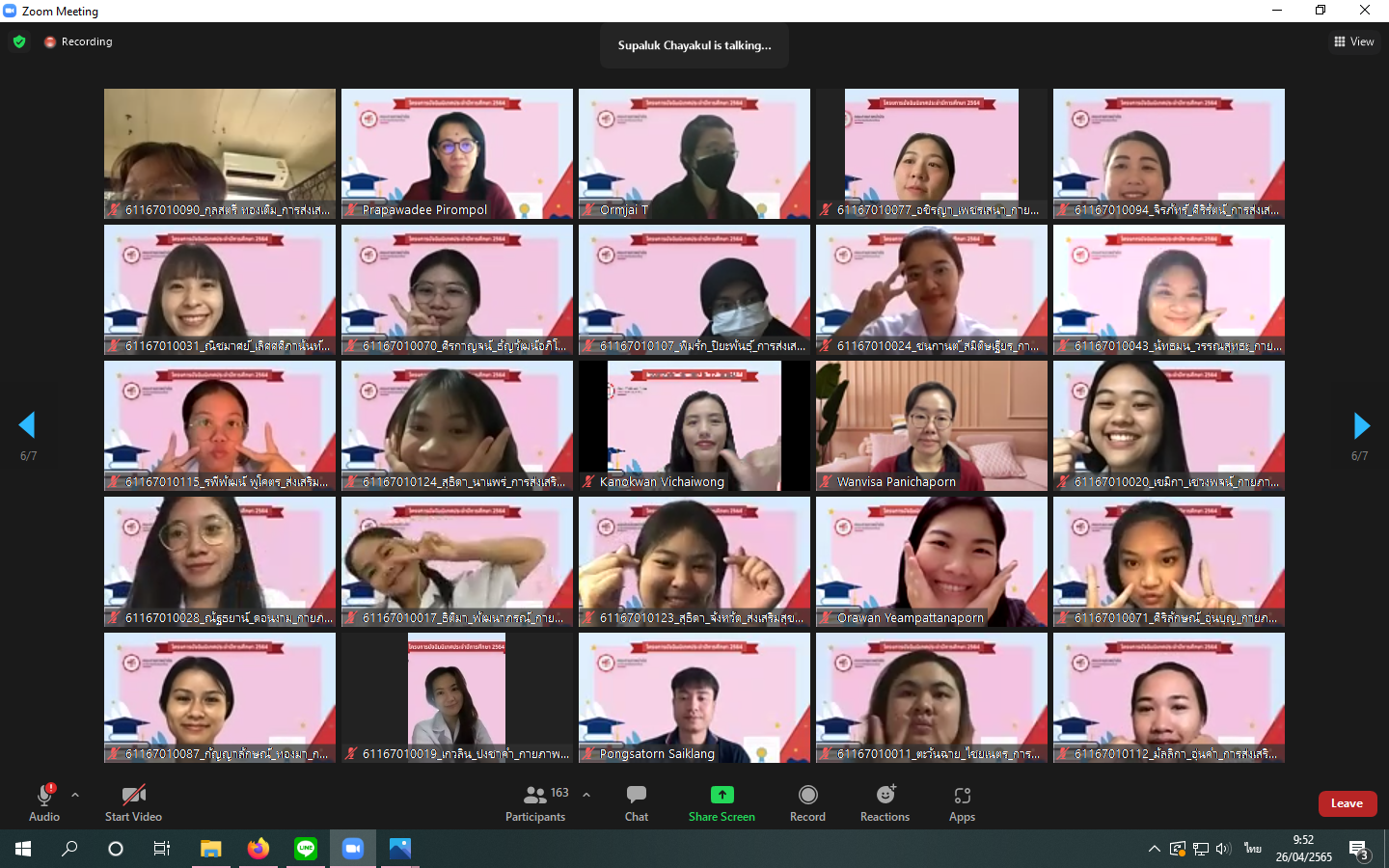This screenshot has width=1389, height=868.
Task: Go to next gallery page arrow
Action: [1361, 425]
